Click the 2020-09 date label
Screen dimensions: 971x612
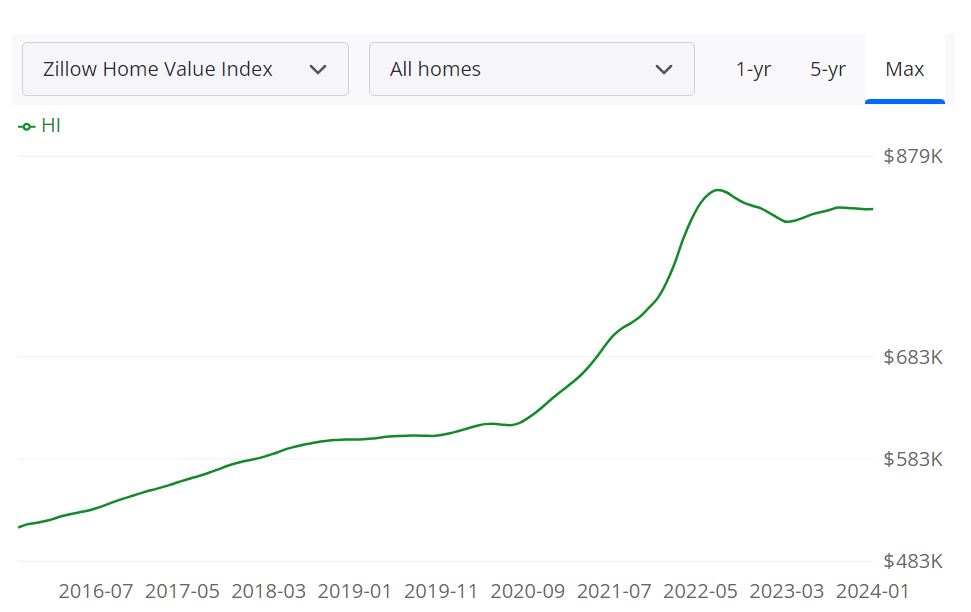pyautogui.click(x=528, y=591)
